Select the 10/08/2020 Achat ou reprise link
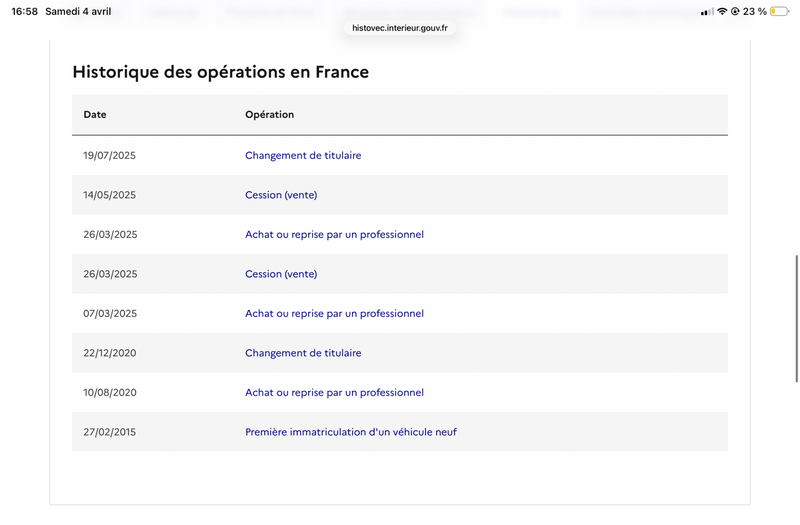800x525 pixels. point(334,393)
